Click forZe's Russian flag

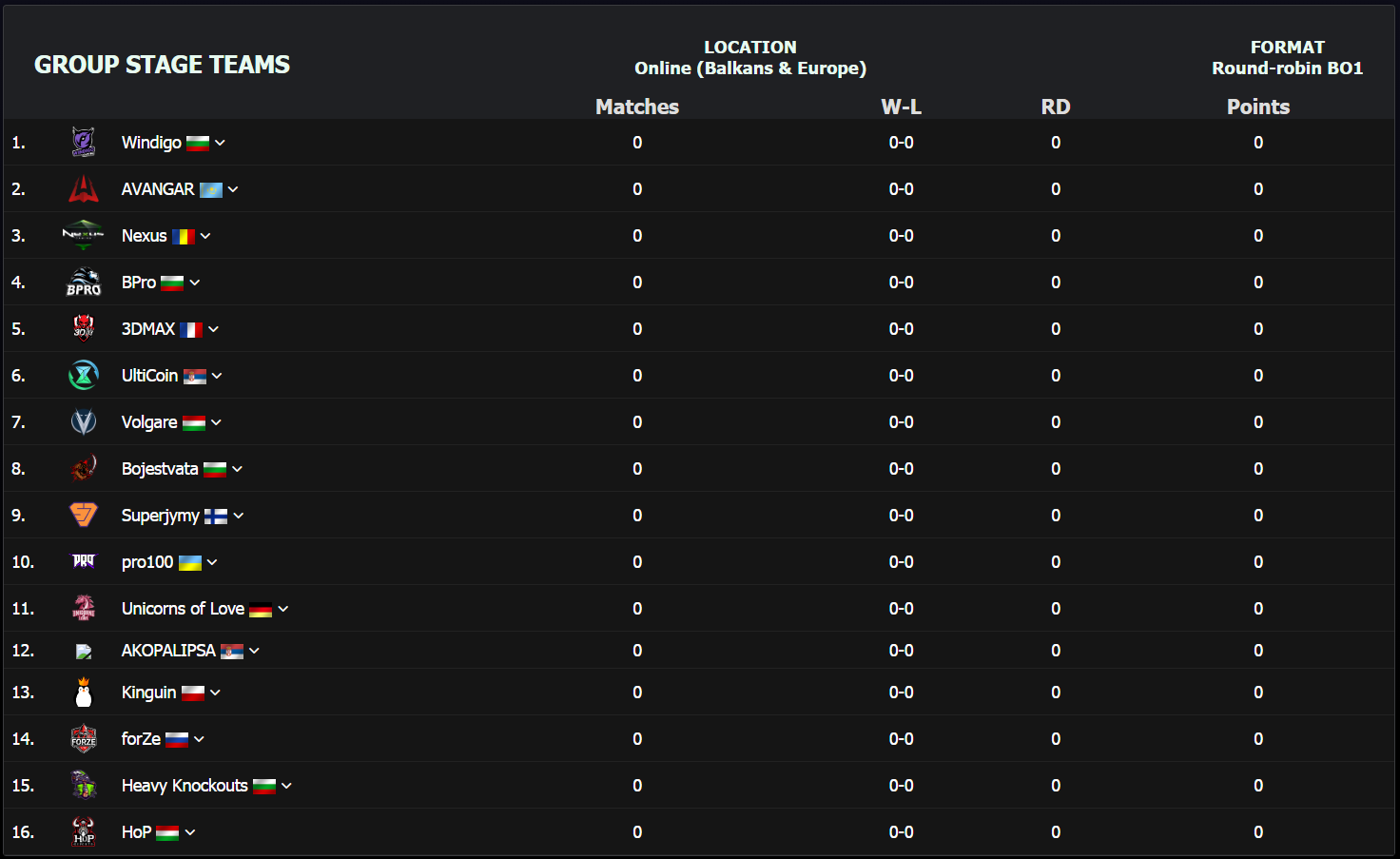point(177,740)
